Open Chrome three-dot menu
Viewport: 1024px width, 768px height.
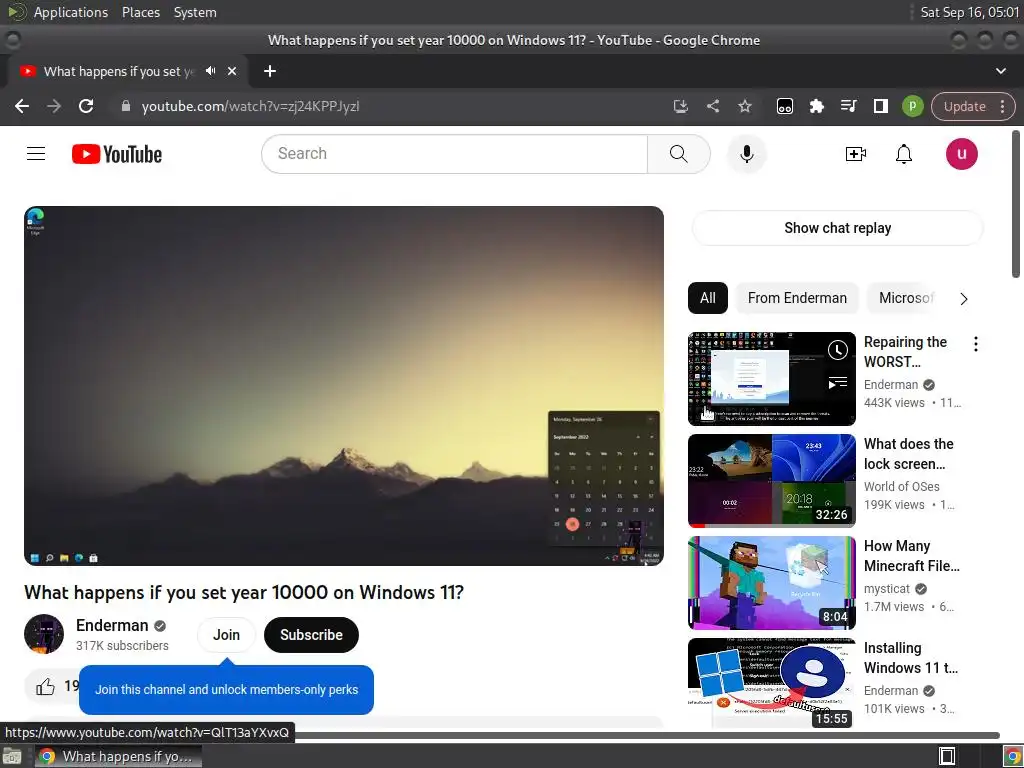click(x=1002, y=106)
